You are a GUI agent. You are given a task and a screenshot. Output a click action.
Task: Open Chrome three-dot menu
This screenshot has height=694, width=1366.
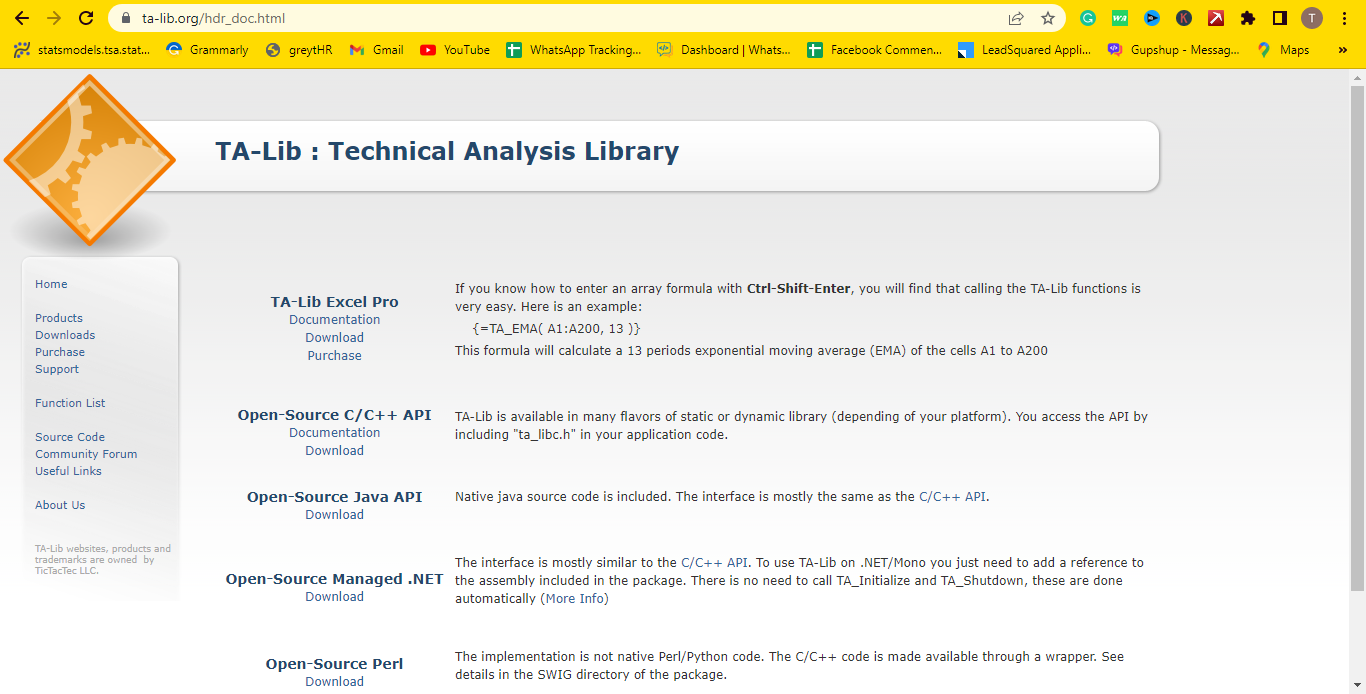1344,18
